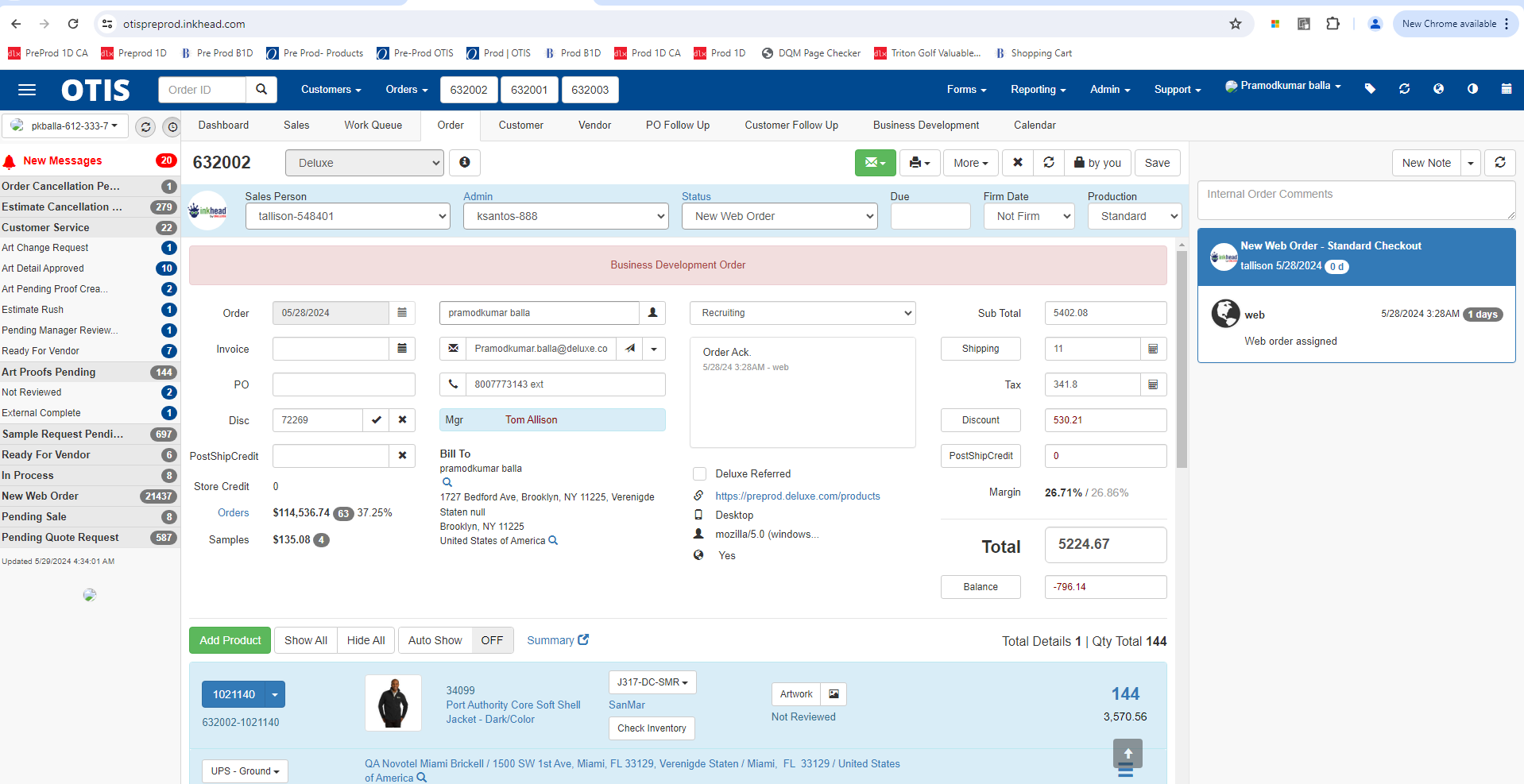Toggle the Auto Show OFF switch
The width and height of the screenshot is (1524, 784).
coord(492,640)
